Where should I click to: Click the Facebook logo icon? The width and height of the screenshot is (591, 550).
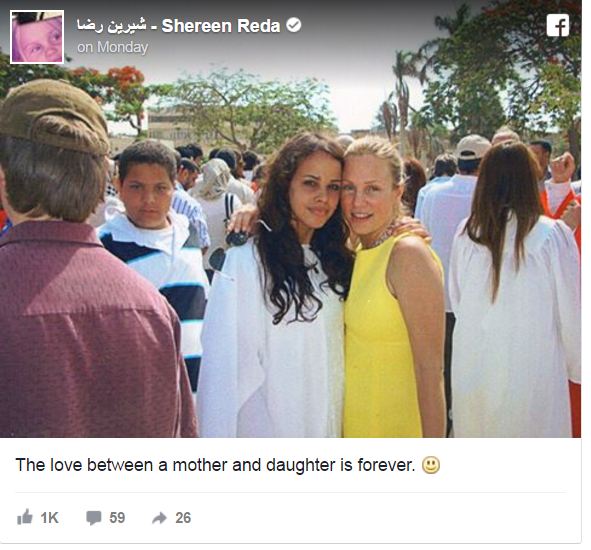click(558, 25)
